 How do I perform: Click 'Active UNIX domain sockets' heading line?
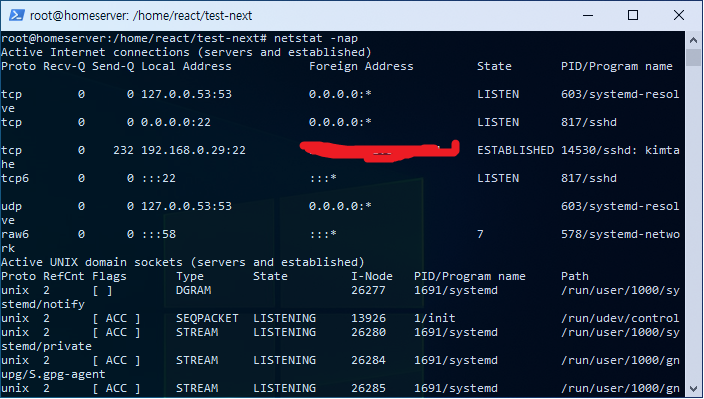[182, 262]
